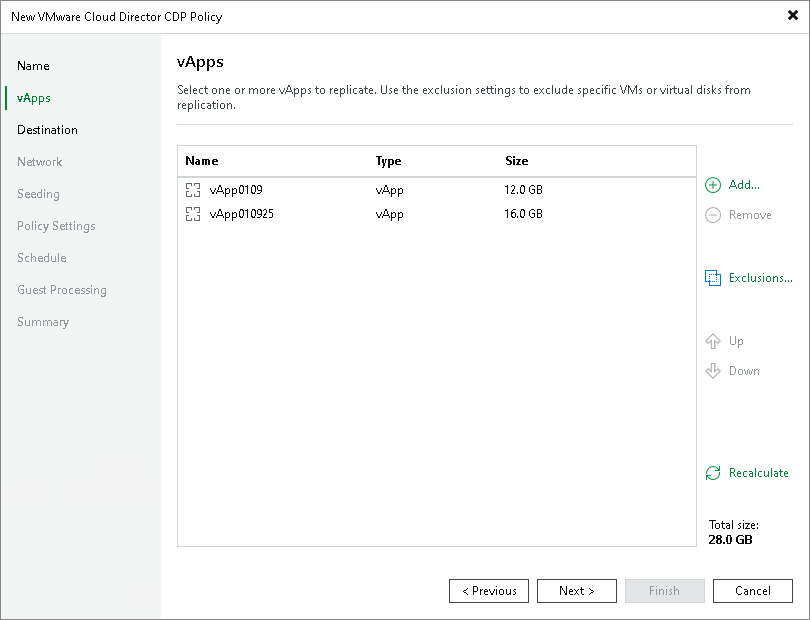
Task: Close the CDP Policy wizard window
Action: [792, 16]
